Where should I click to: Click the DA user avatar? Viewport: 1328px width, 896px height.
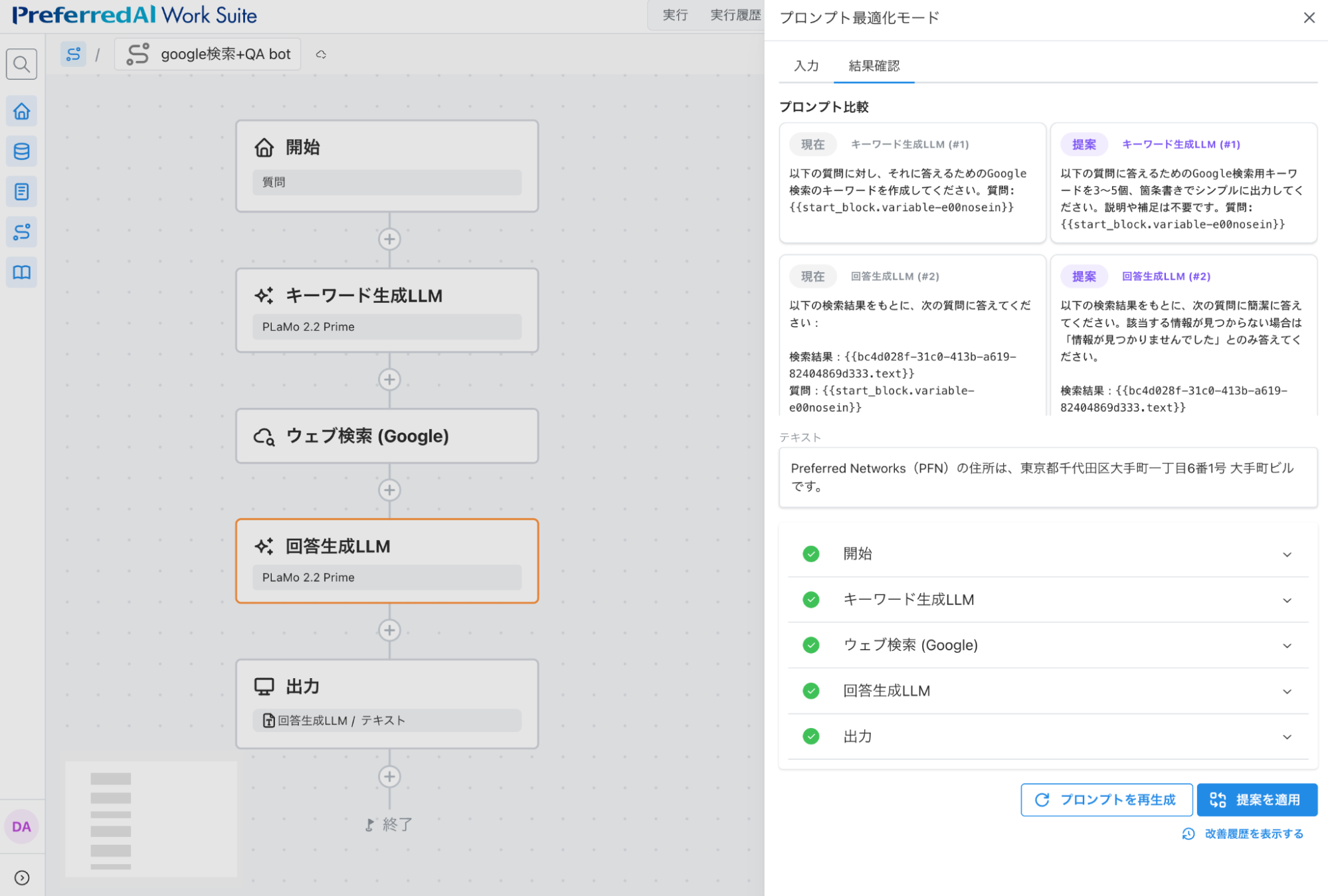pyautogui.click(x=21, y=826)
